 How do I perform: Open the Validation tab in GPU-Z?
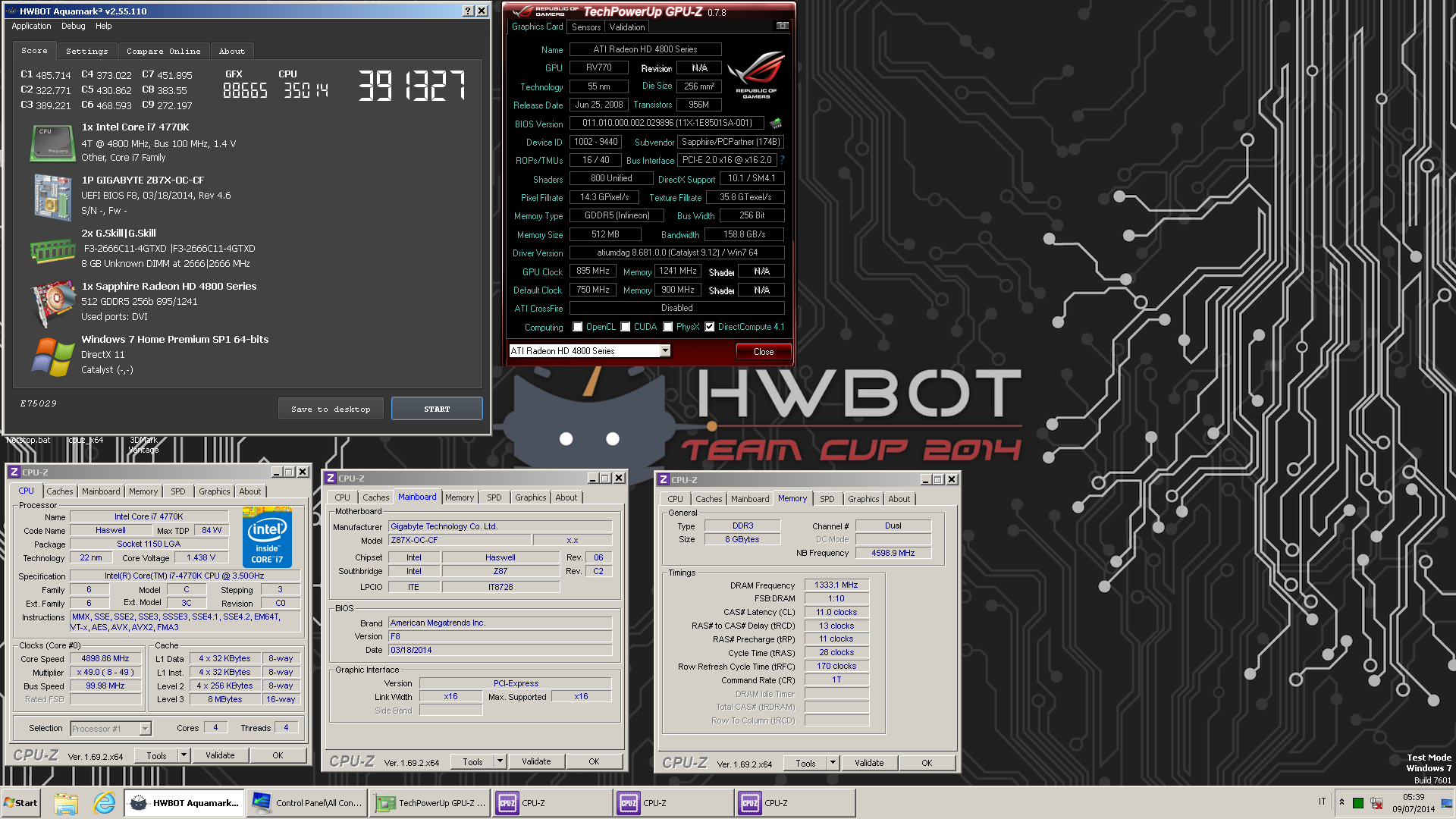[x=627, y=27]
